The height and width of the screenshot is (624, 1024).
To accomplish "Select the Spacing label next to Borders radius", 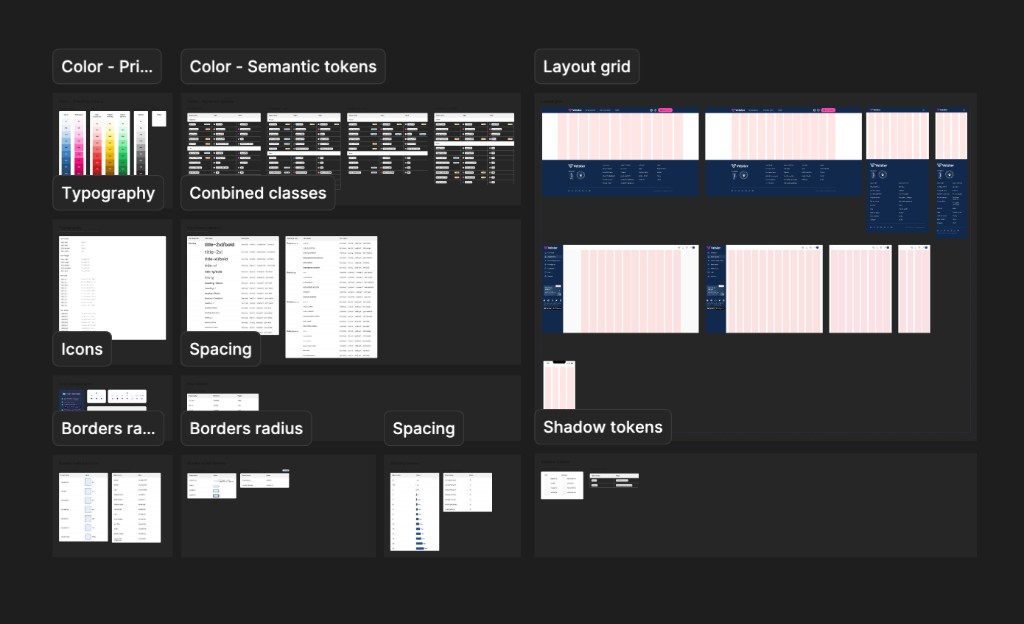I will pos(424,428).
